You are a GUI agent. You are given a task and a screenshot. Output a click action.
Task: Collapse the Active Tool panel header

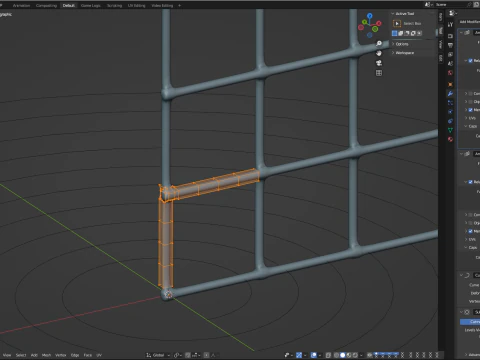(x=403, y=14)
